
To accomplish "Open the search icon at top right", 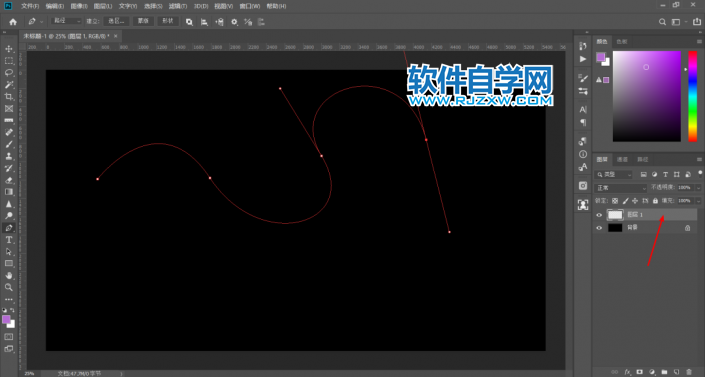I will click(662, 22).
